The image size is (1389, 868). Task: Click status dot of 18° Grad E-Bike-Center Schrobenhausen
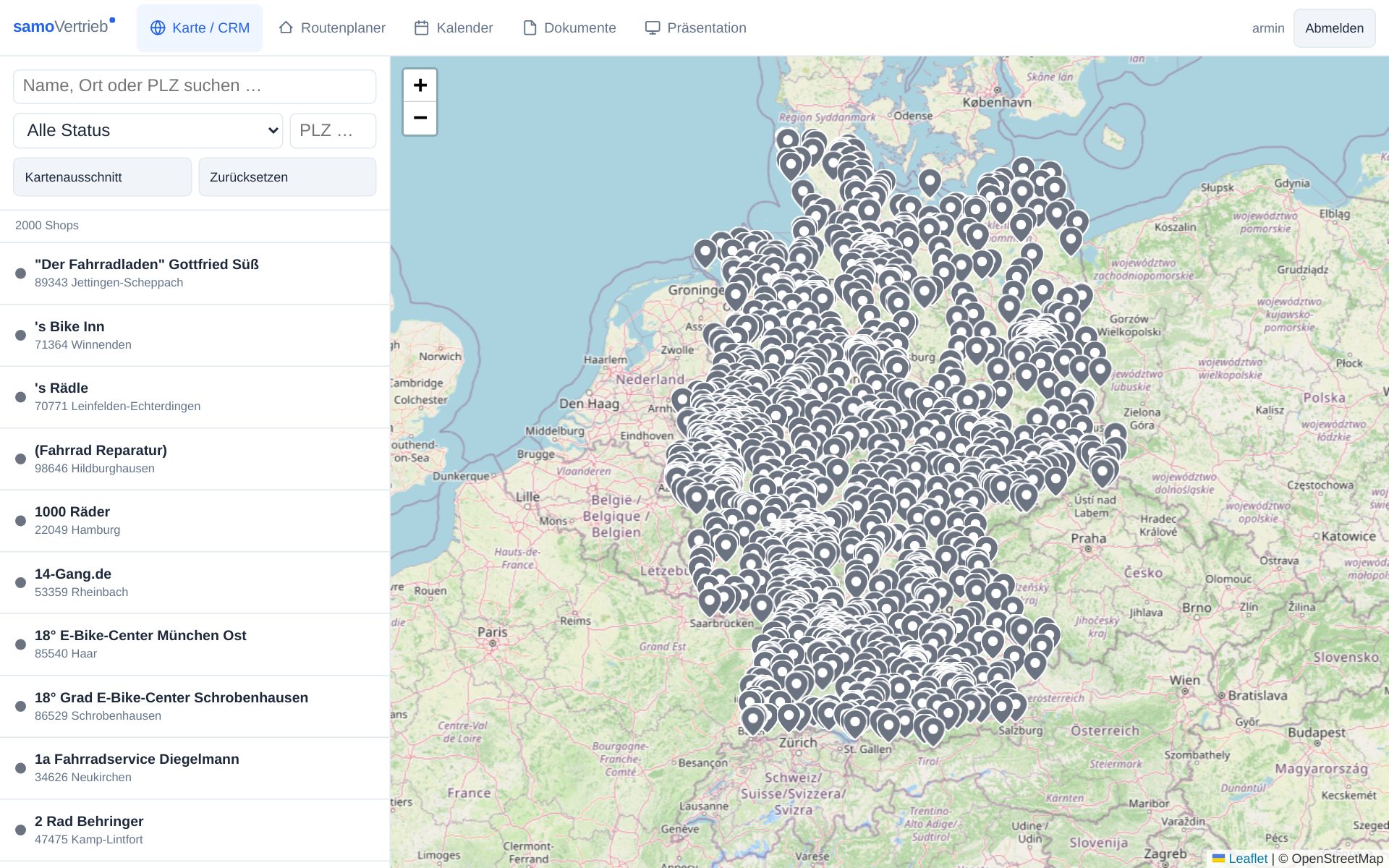pyautogui.click(x=20, y=707)
